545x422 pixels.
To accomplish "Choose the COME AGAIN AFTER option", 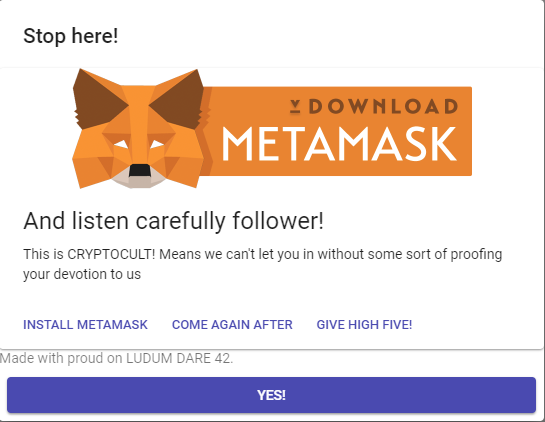I will (232, 325).
